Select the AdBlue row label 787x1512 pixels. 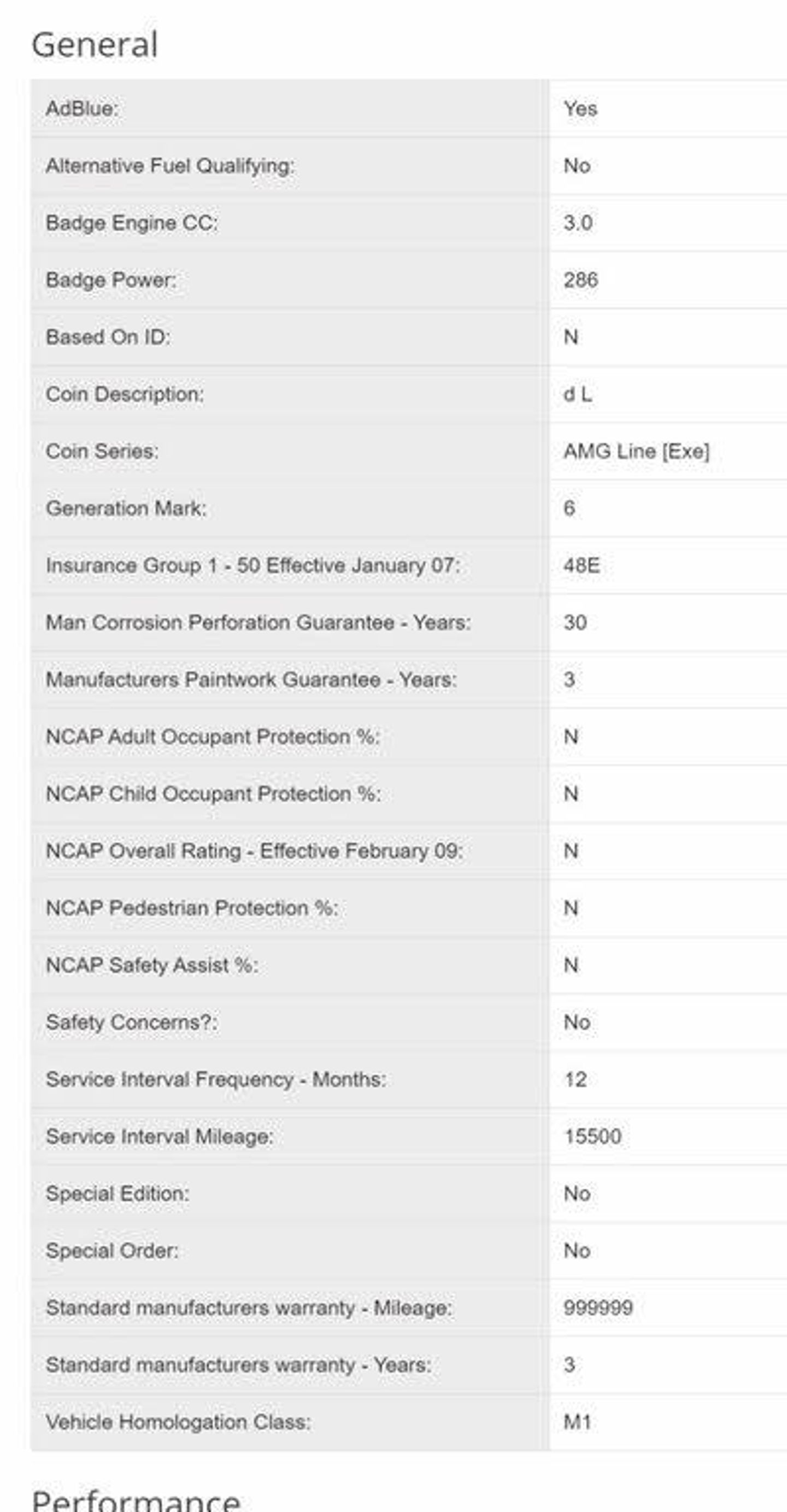click(82, 109)
